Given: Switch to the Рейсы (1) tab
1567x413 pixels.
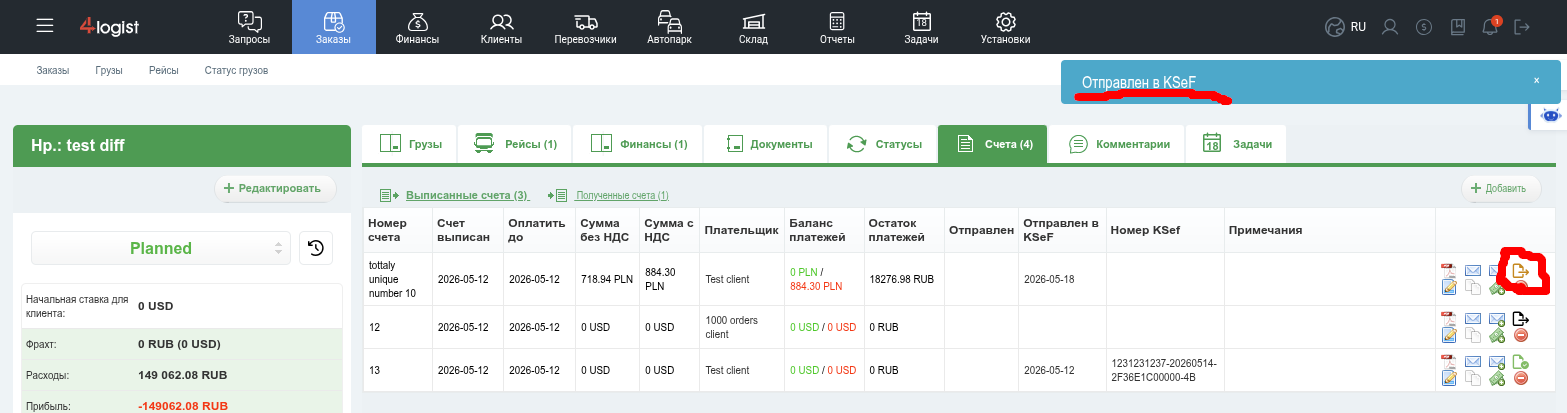Looking at the screenshot, I should coord(515,144).
